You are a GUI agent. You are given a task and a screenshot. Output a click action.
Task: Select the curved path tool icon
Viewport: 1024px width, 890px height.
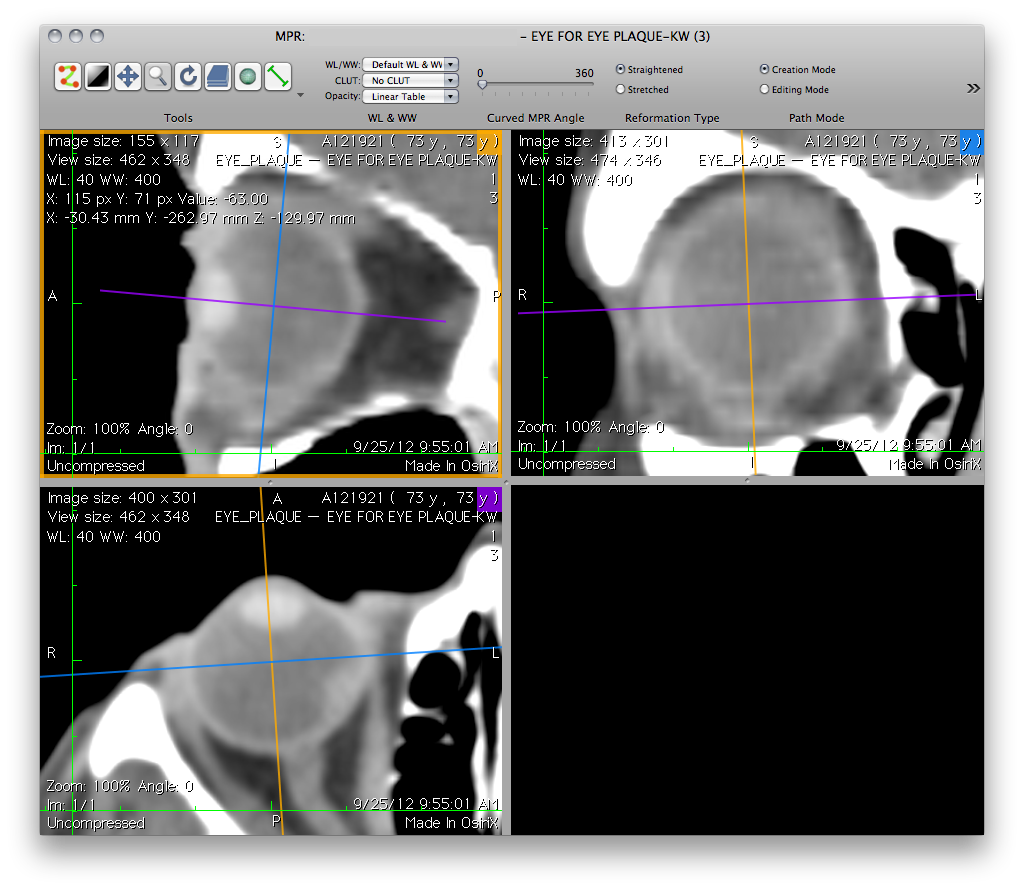point(68,76)
